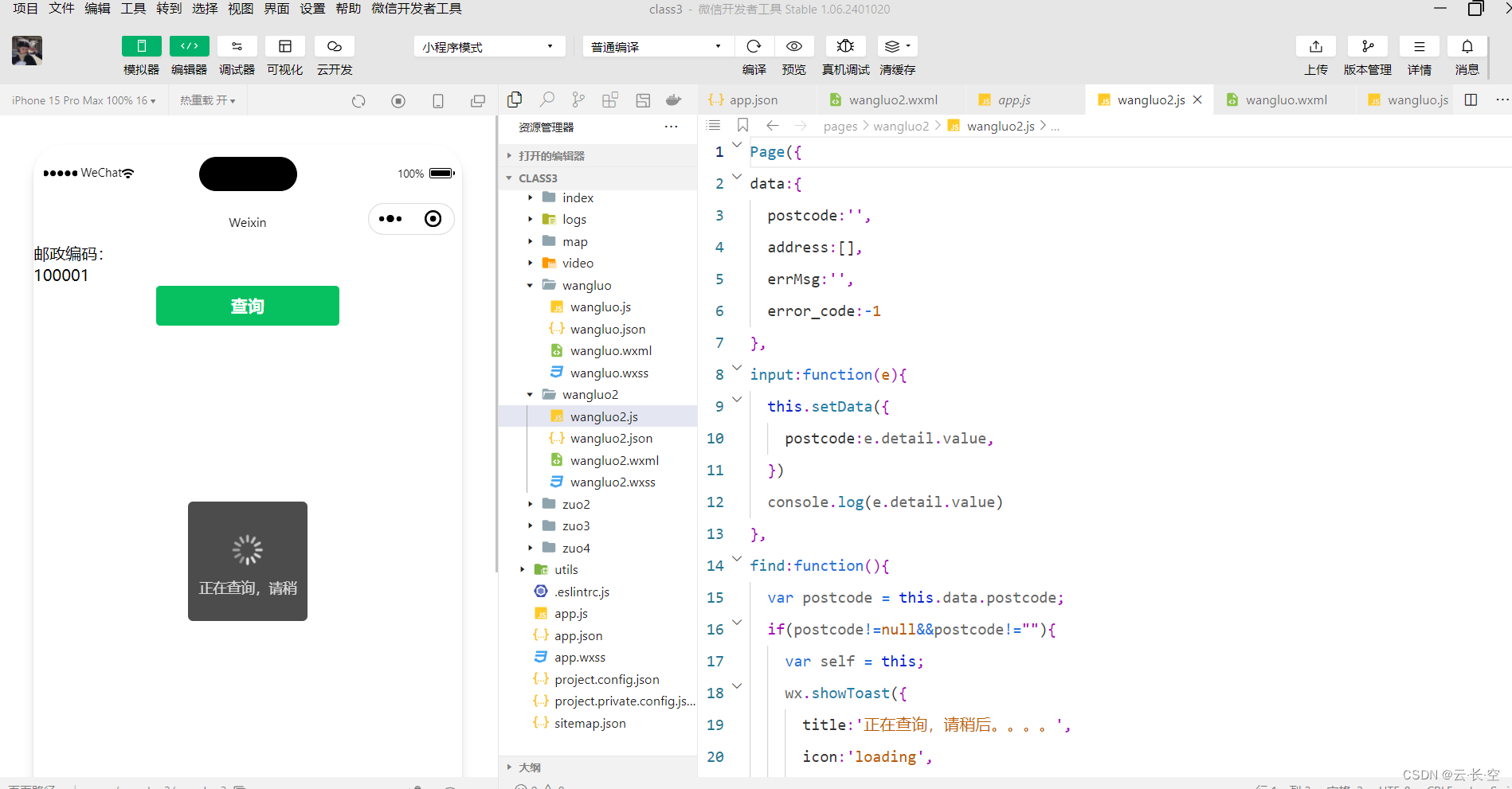
Task: Click the pages breadcrumb segment
Action: click(840, 126)
